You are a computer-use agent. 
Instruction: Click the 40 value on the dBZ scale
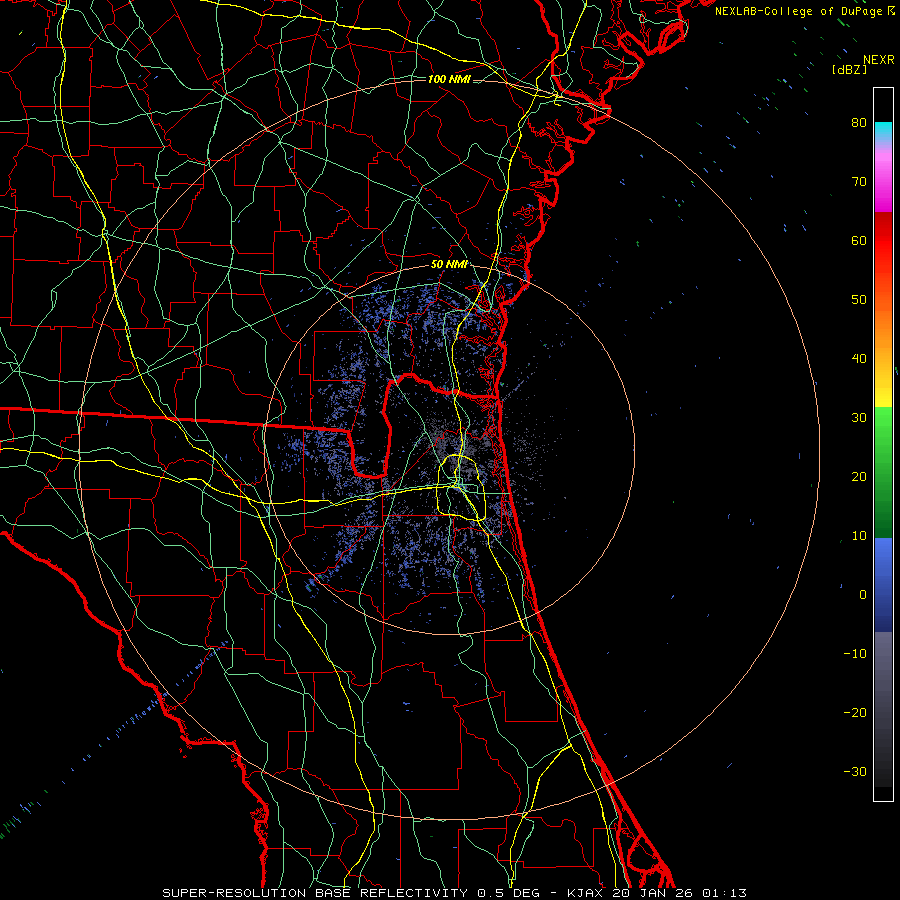859,359
